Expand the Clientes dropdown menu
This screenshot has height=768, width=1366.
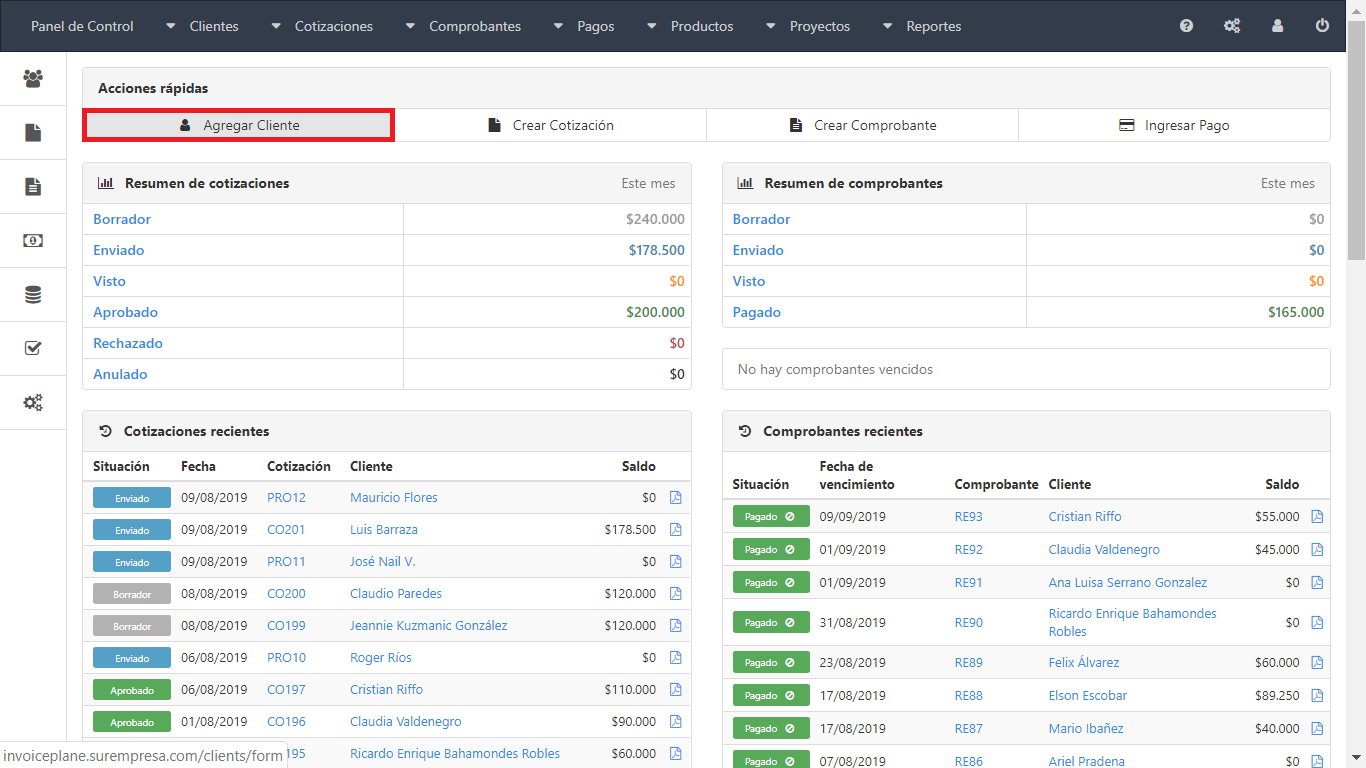tap(203, 26)
